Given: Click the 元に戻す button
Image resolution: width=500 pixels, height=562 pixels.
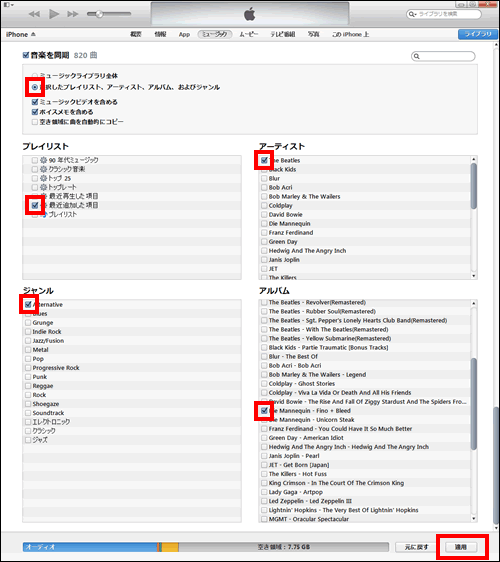Looking at the screenshot, I should click(416, 547).
